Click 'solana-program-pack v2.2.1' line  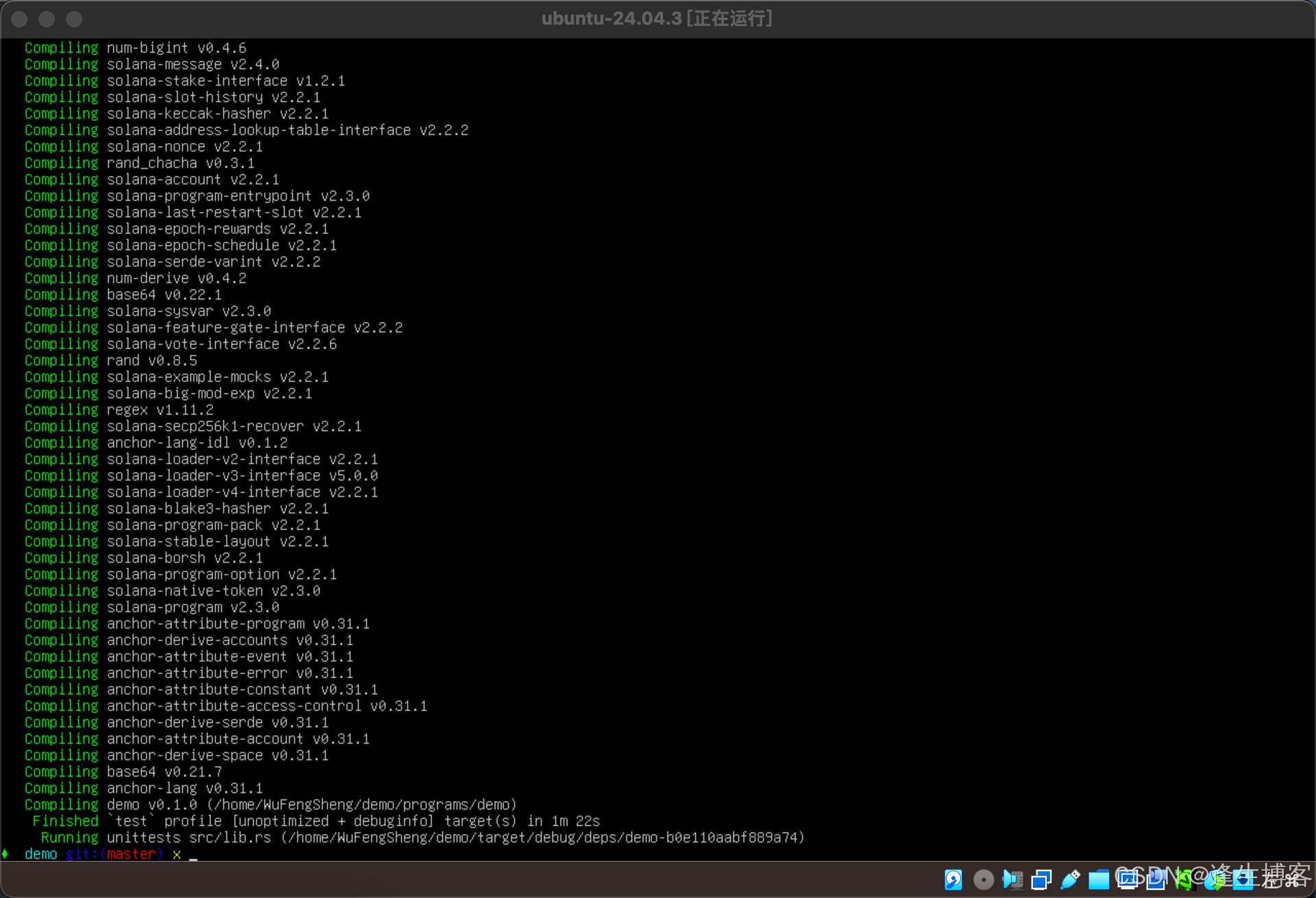click(x=214, y=525)
